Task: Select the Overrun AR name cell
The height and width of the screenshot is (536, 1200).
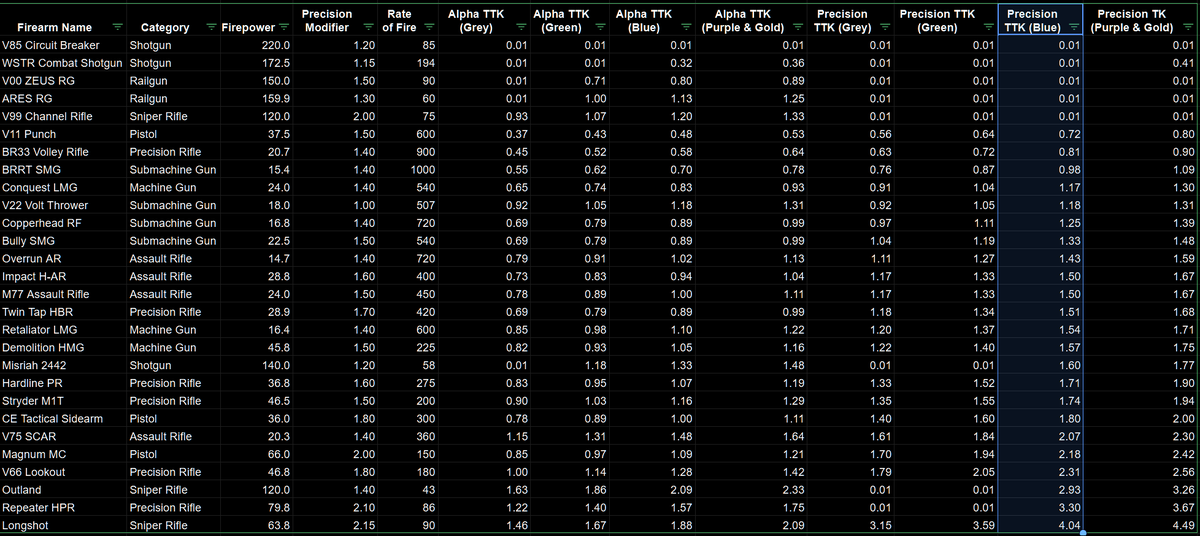Action: (x=63, y=258)
